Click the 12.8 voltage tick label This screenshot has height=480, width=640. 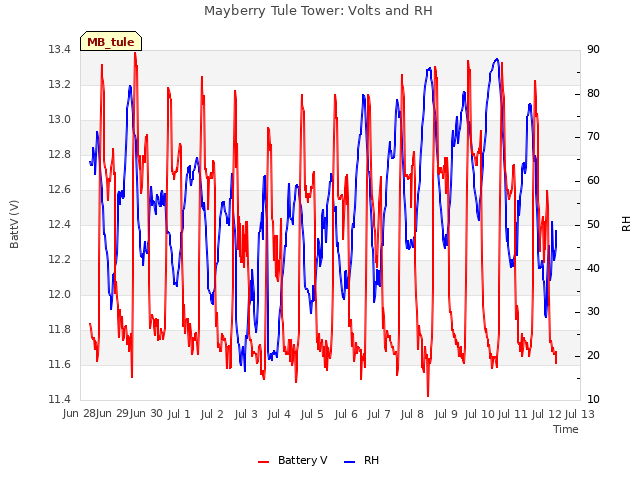[x=60, y=155]
